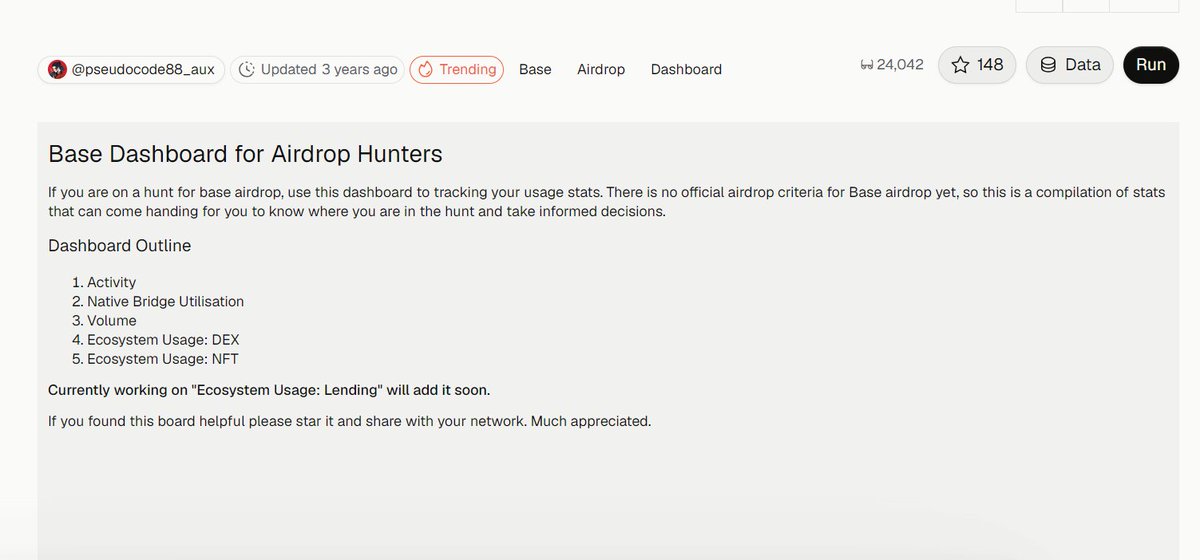1200x560 pixels.
Task: Click the database icon in Data
Action: (x=1048, y=65)
